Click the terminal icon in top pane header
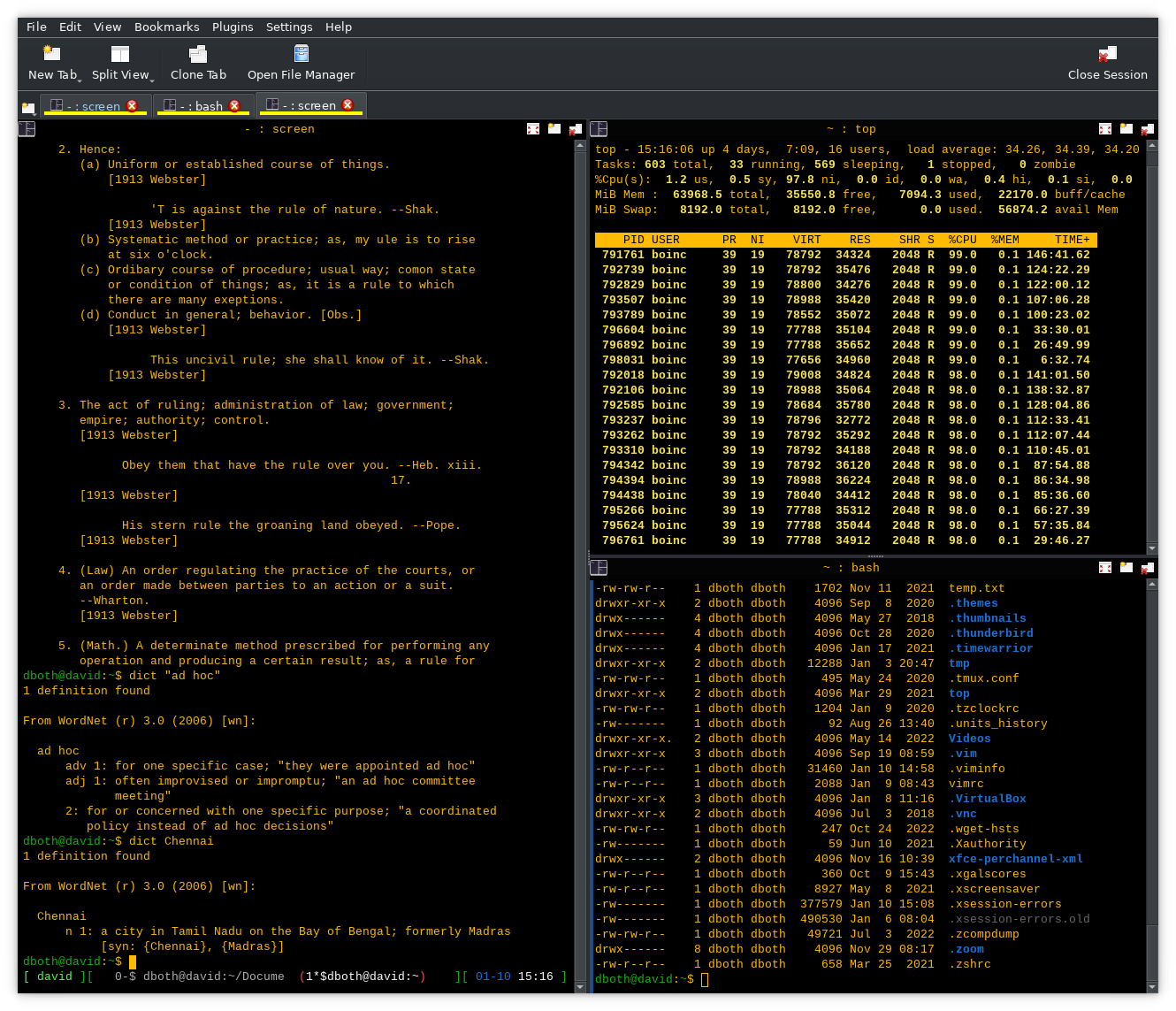 599,129
